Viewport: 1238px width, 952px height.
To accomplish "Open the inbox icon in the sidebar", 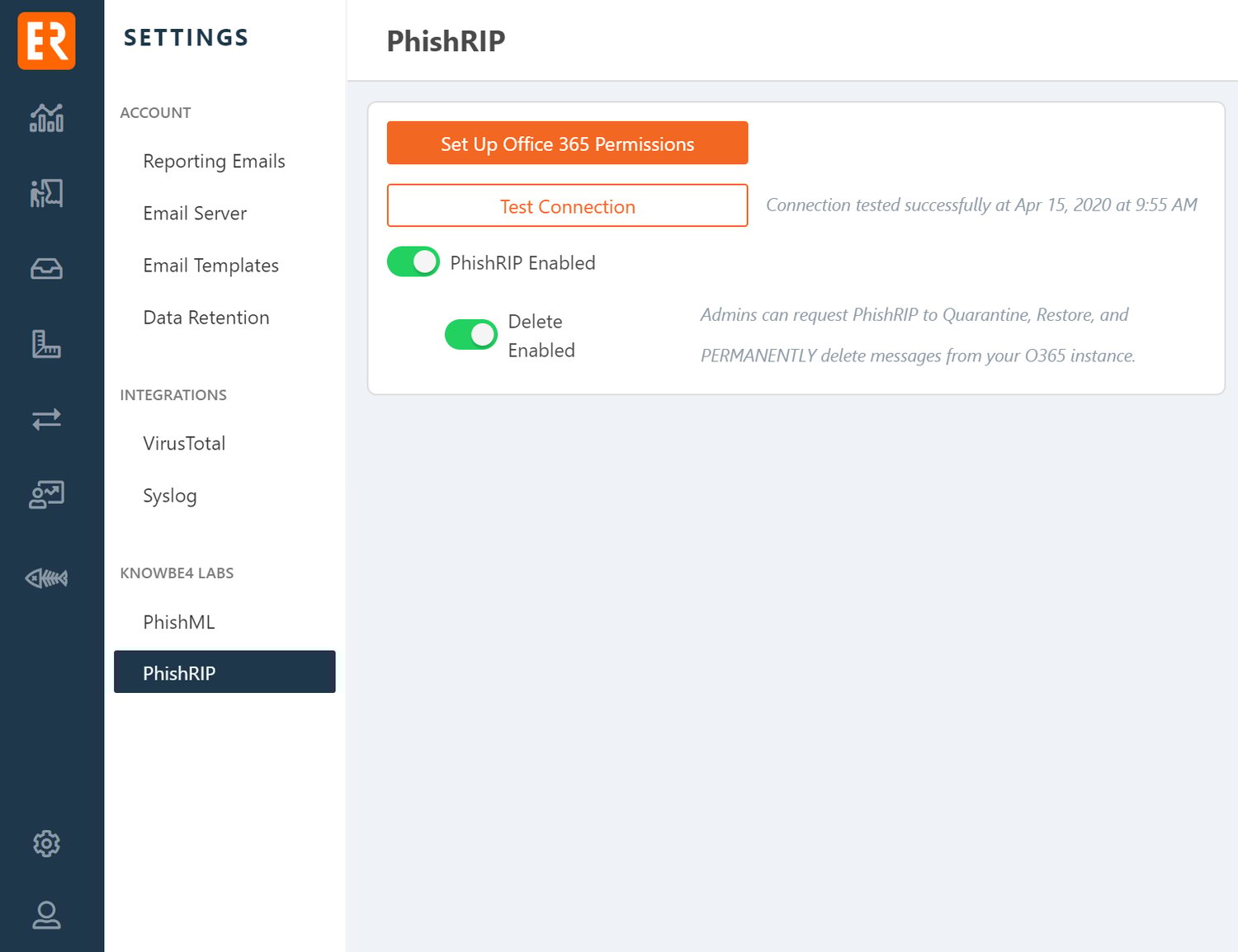I will [x=45, y=268].
